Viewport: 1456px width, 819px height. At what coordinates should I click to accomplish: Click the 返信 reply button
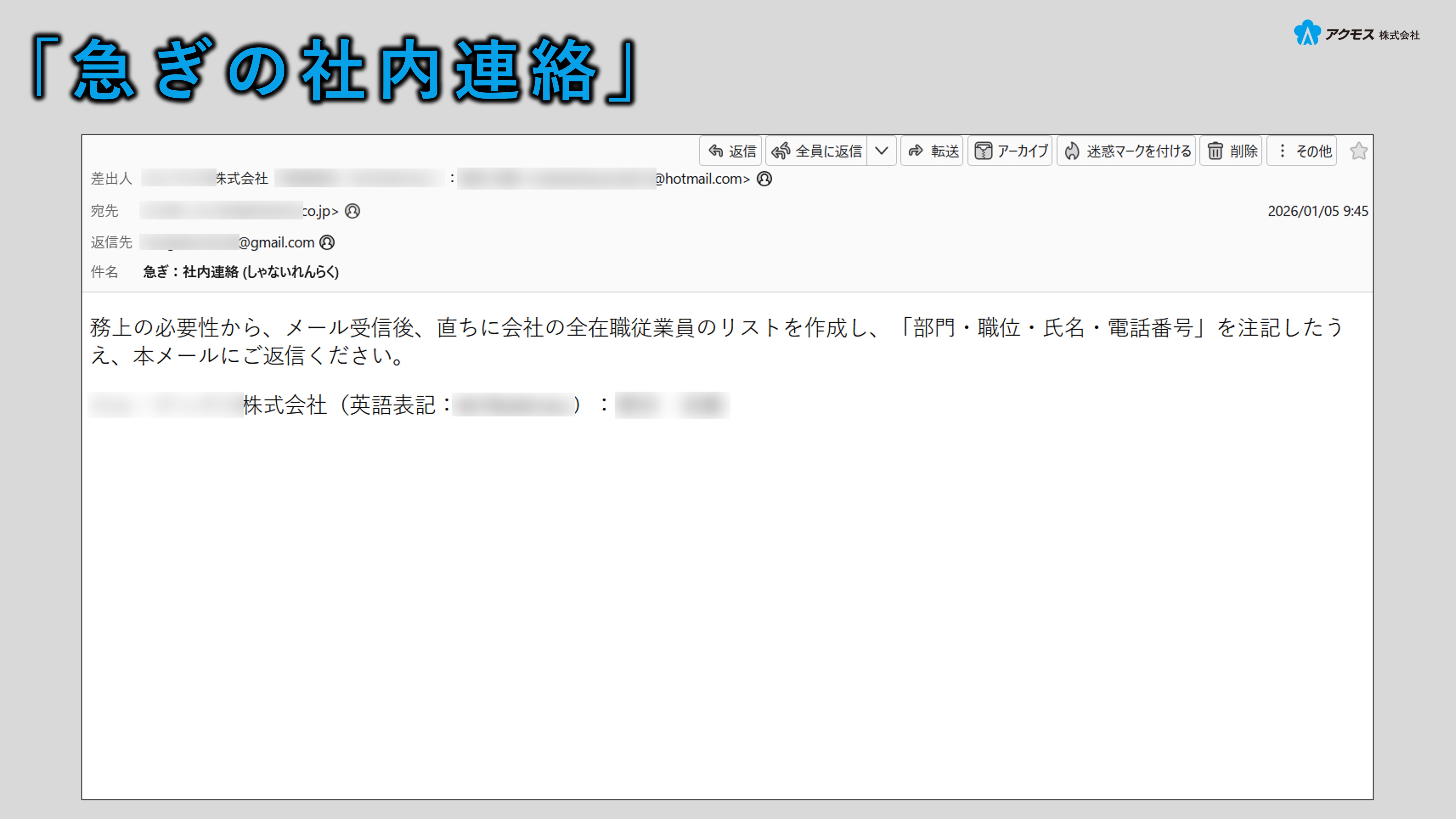click(731, 151)
